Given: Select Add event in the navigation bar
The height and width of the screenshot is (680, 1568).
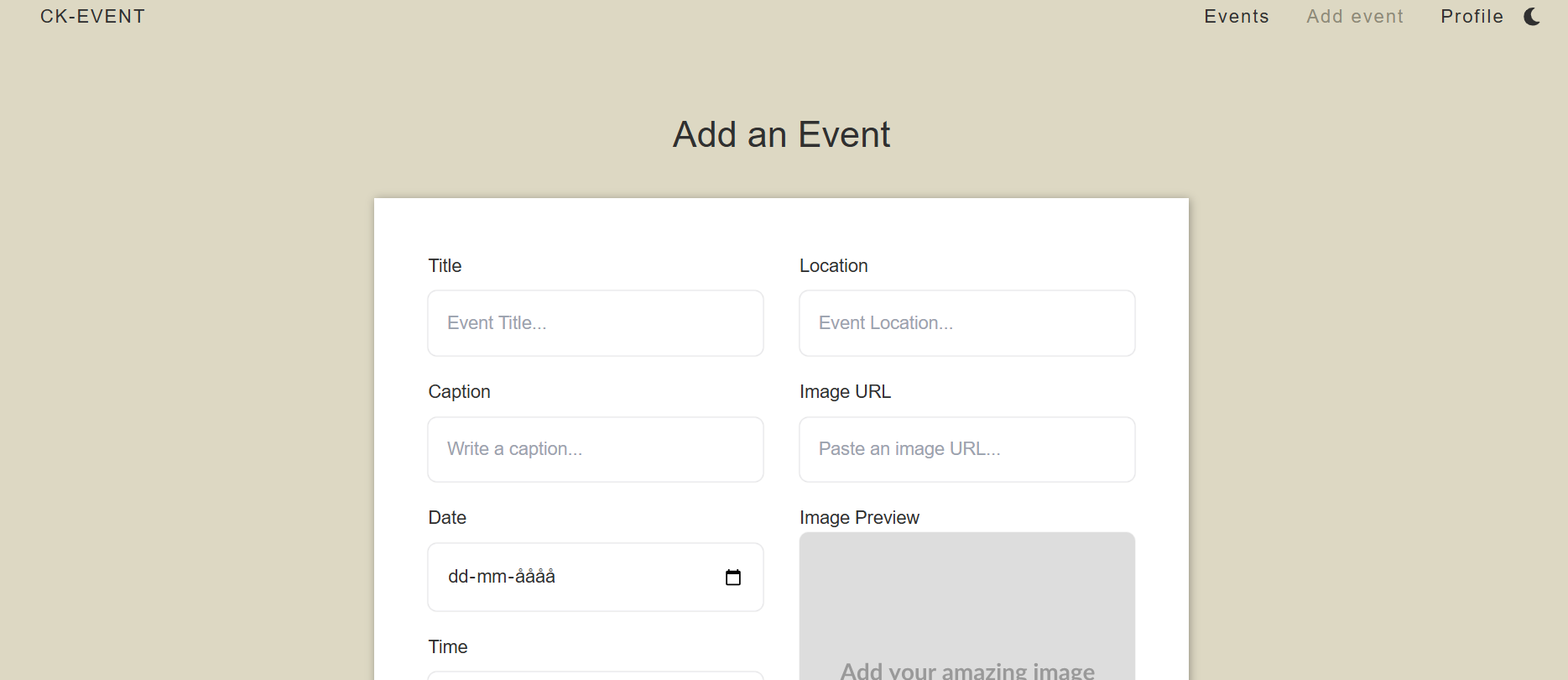Looking at the screenshot, I should [1354, 17].
